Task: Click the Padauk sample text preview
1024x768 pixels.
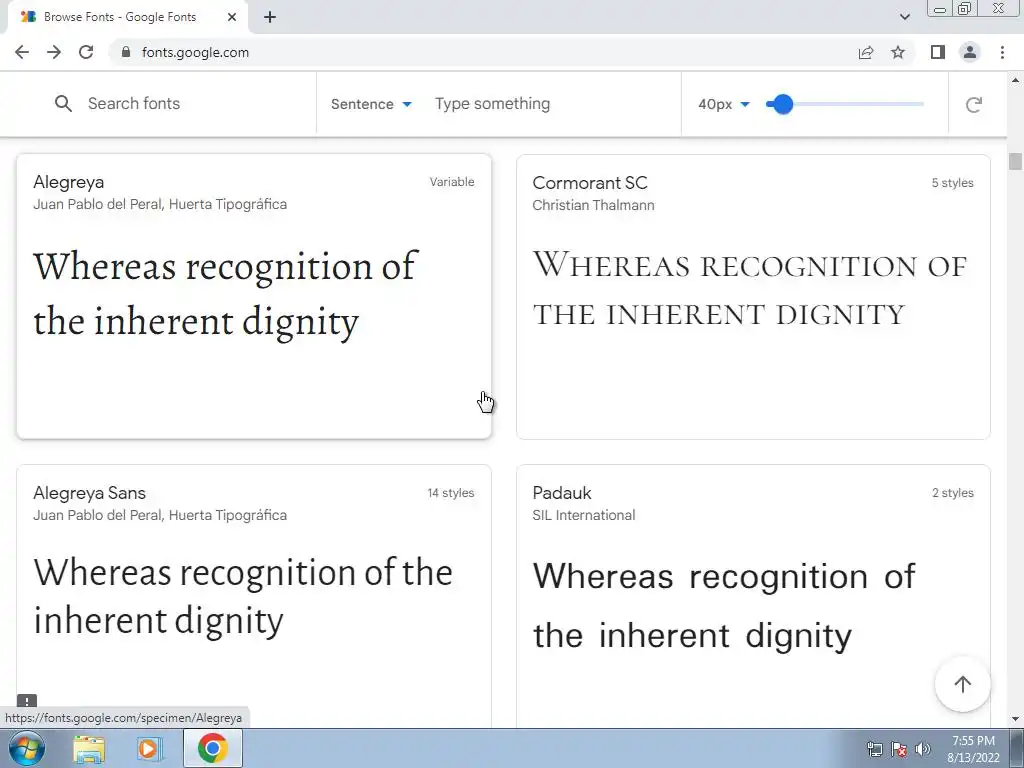Action: coord(724,606)
